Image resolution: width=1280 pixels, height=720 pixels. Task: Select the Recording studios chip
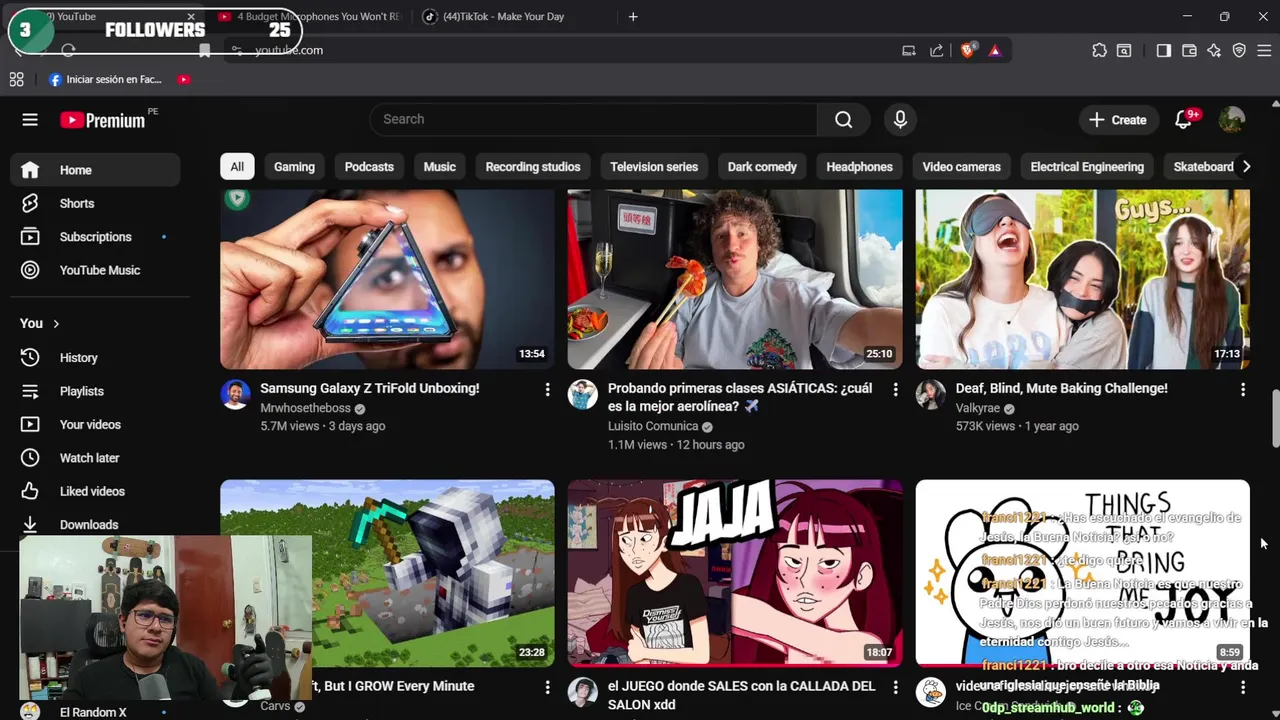coord(533,167)
